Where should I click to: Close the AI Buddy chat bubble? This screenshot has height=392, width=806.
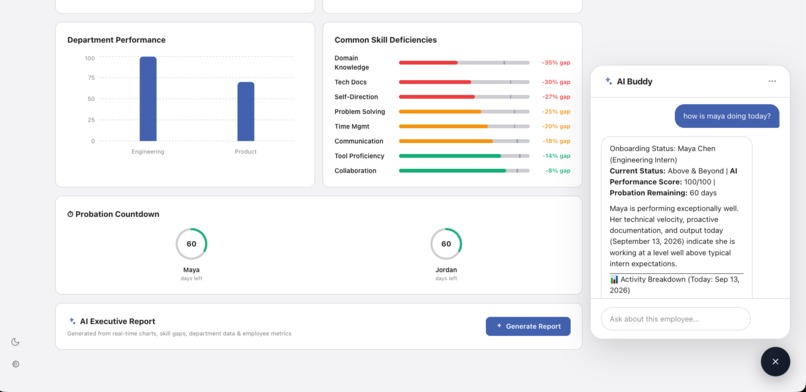click(x=775, y=362)
